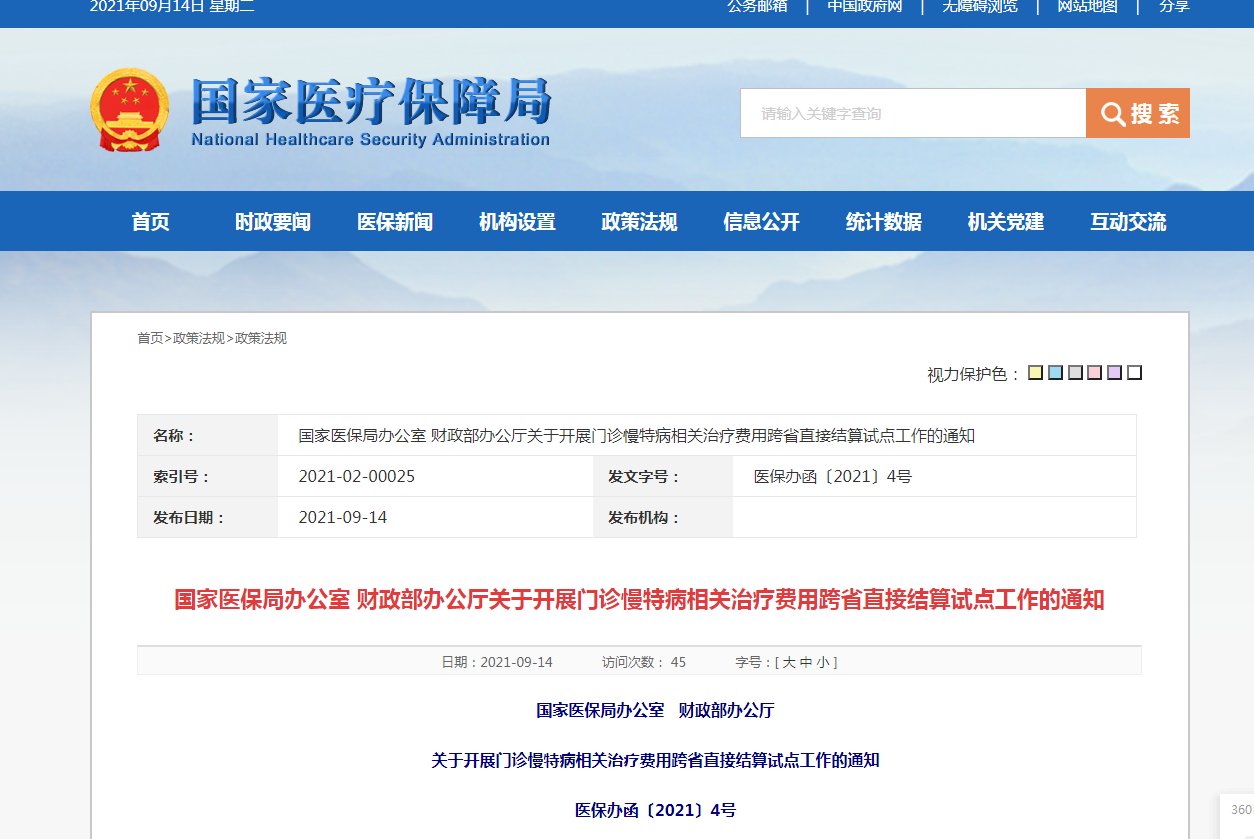Click the 中国政府网 top link
The image size is (1254, 839).
[x=865, y=6]
